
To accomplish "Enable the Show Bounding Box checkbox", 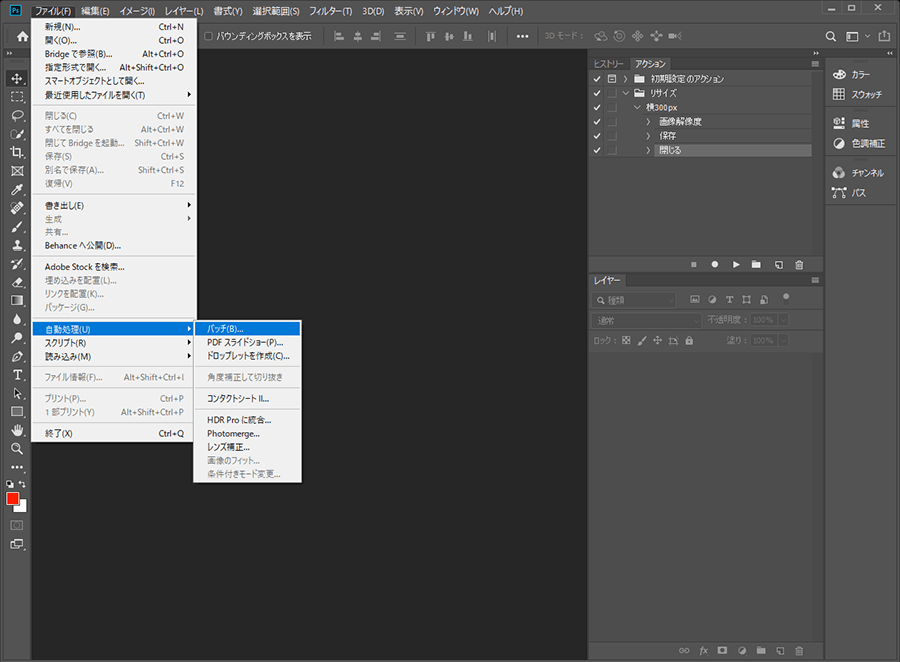I will point(208,36).
